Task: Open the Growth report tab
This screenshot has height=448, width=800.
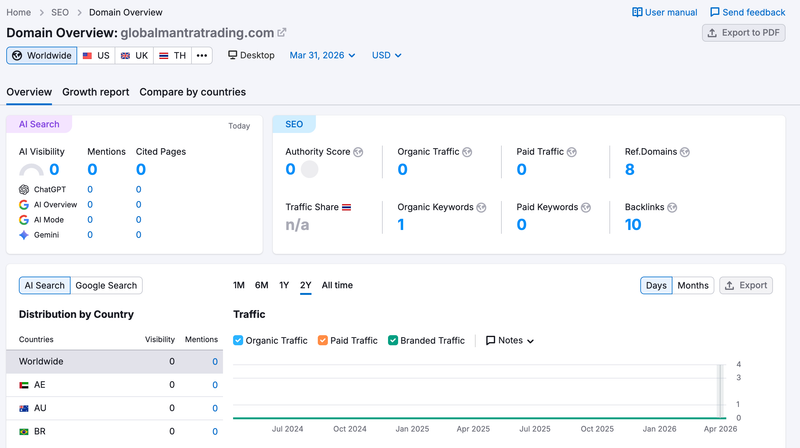Action: (95, 92)
